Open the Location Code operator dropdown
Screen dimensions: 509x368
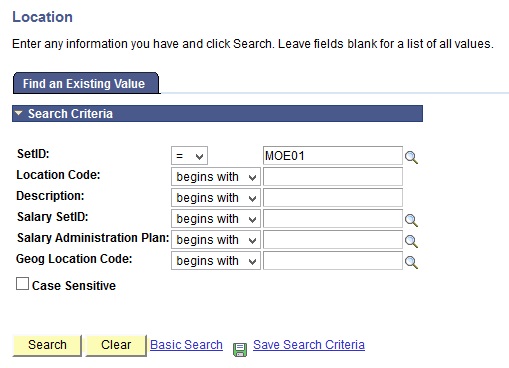tap(216, 177)
